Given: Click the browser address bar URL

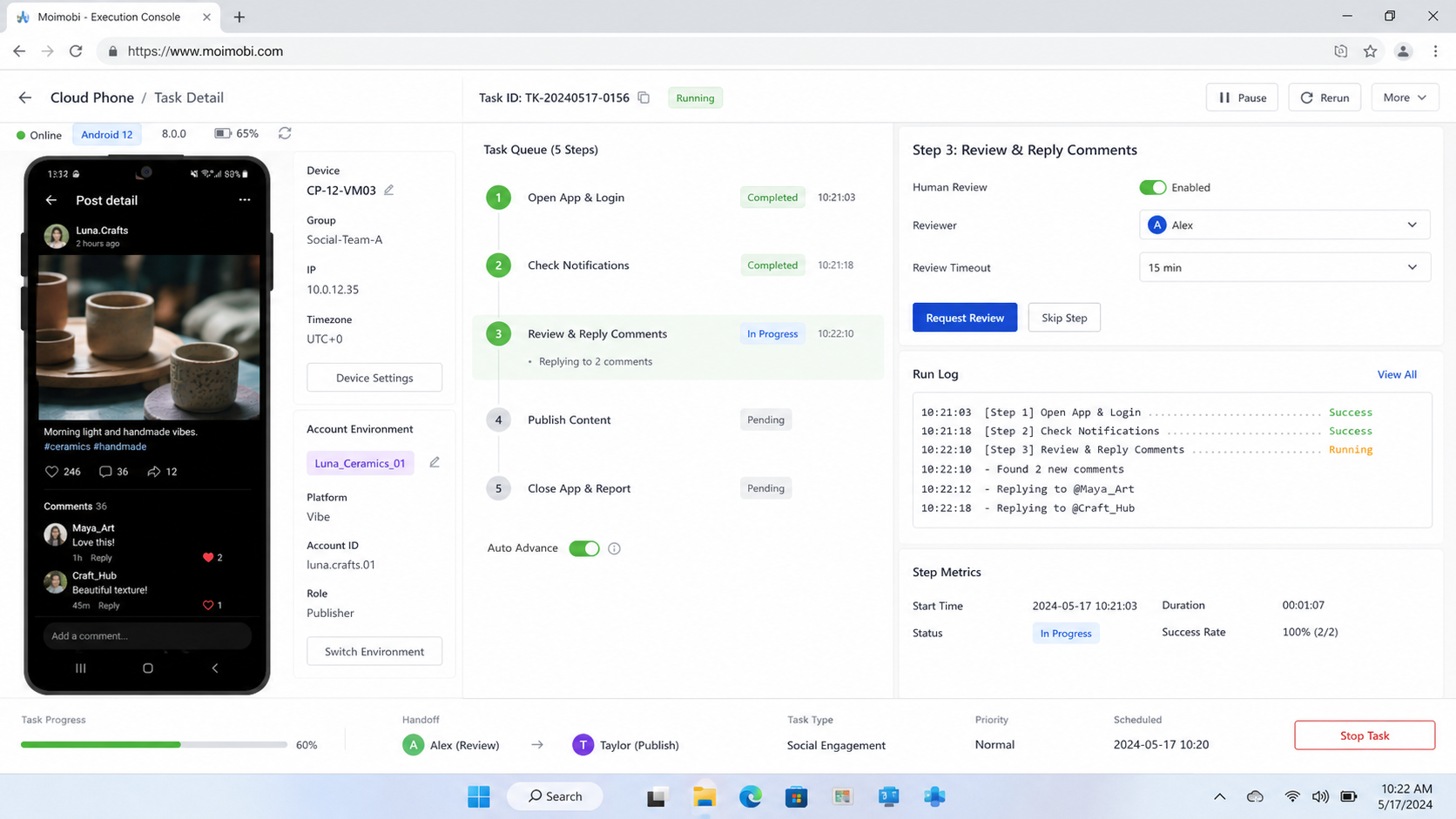Looking at the screenshot, I should (206, 51).
